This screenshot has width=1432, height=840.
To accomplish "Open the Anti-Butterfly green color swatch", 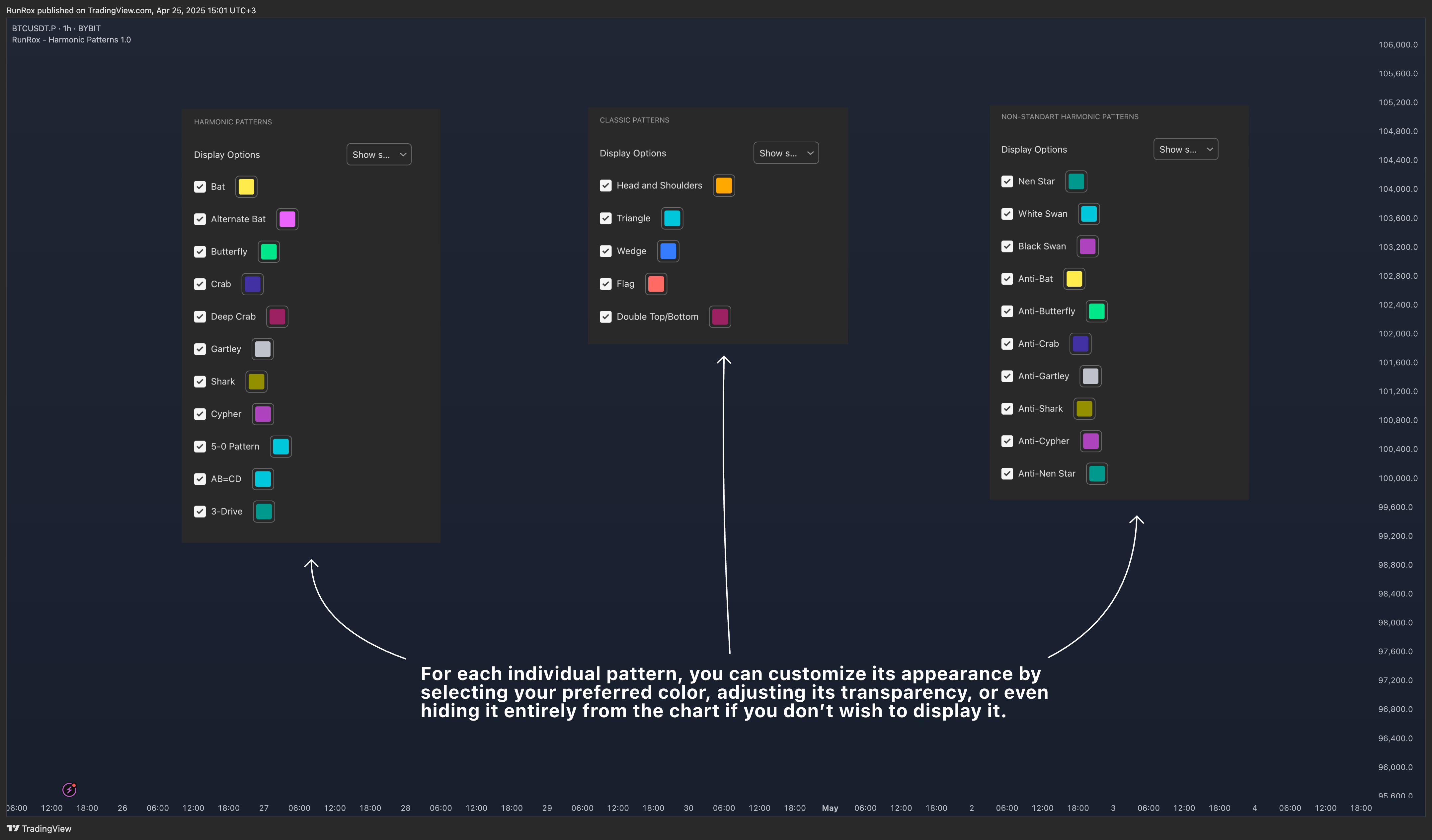I will click(1096, 311).
